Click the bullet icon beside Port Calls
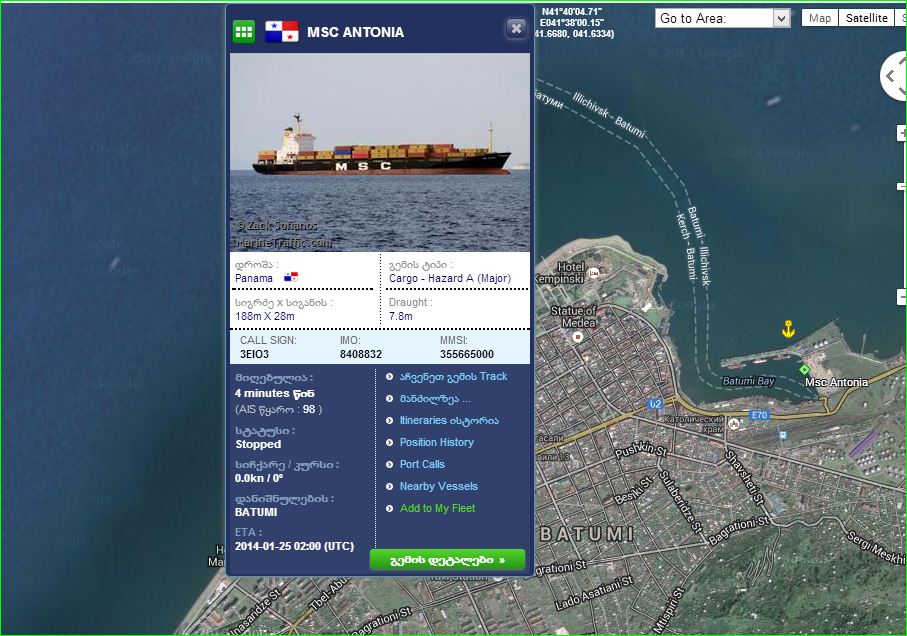 pos(389,465)
